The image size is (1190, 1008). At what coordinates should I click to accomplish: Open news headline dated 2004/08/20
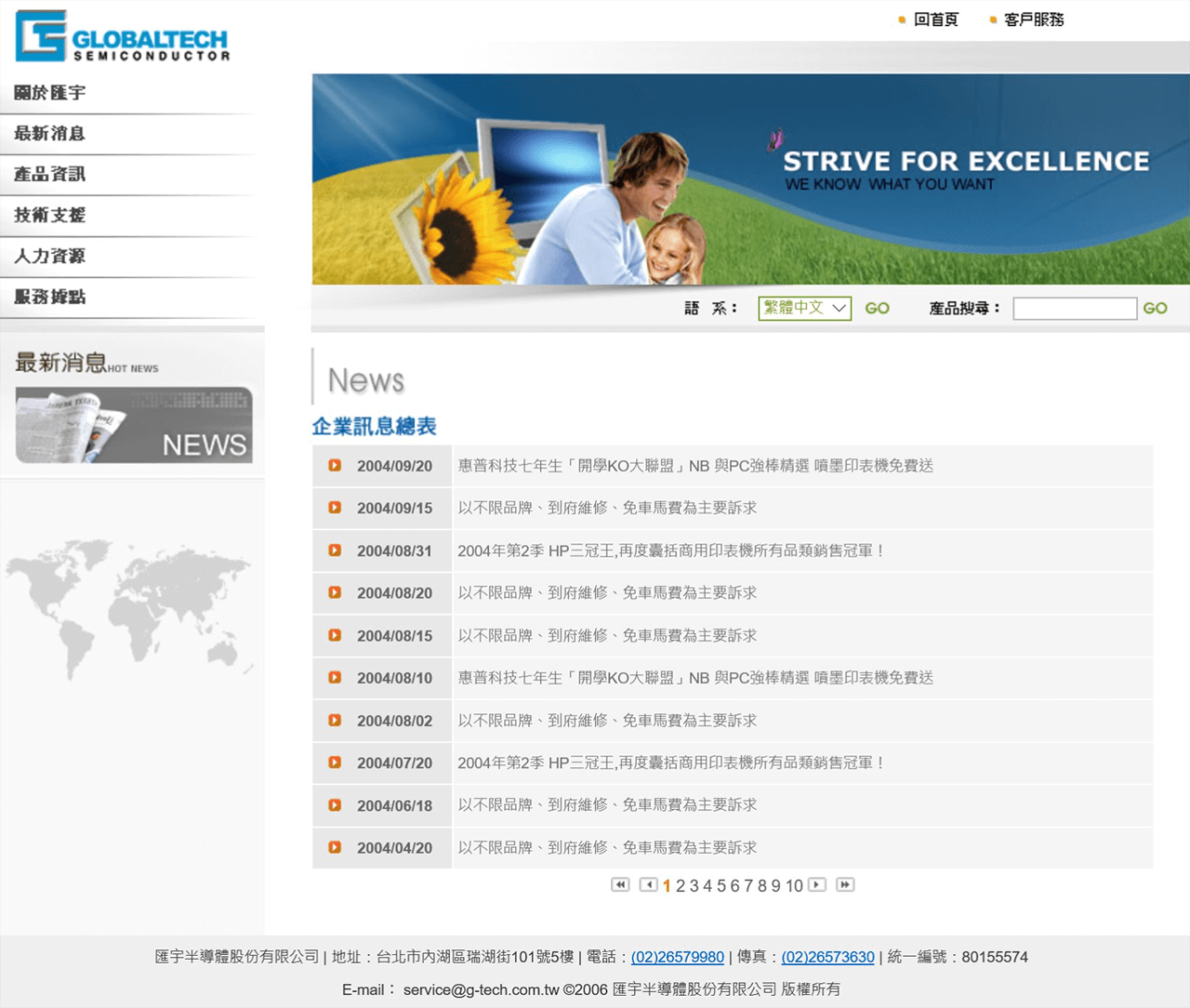click(607, 592)
